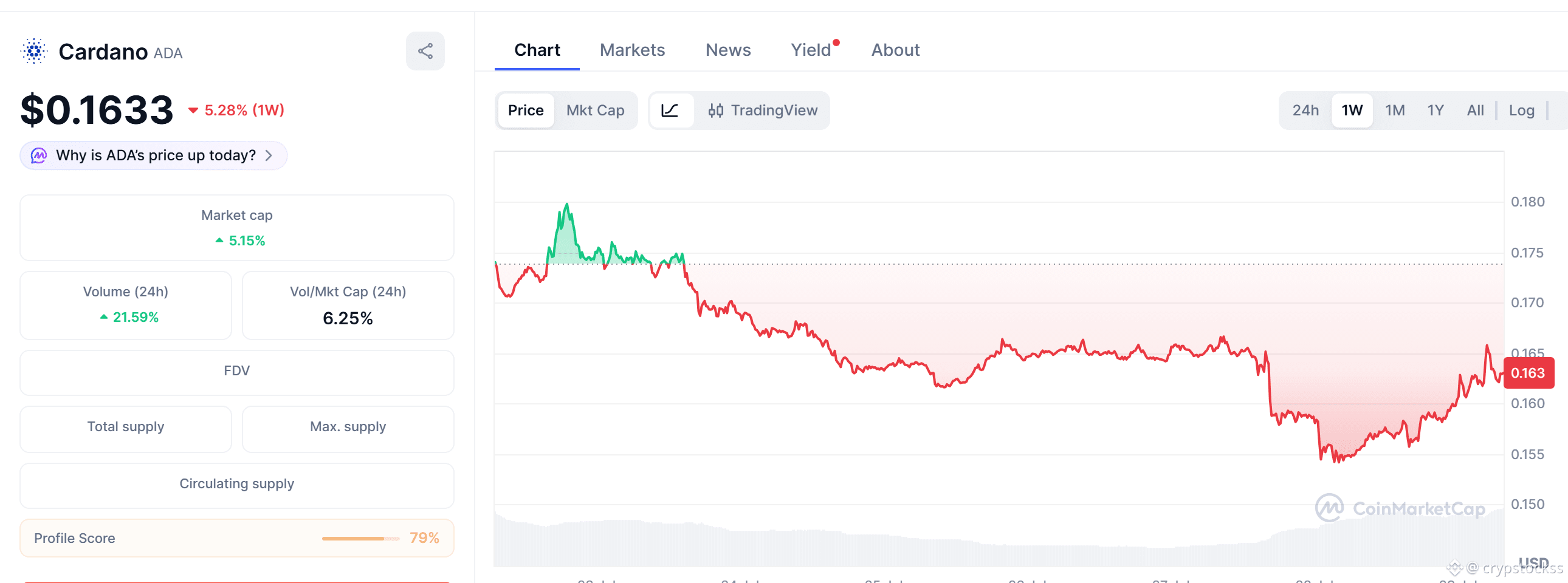Click the 79% profile score value
The height and width of the screenshot is (583, 1568).
[x=424, y=538]
